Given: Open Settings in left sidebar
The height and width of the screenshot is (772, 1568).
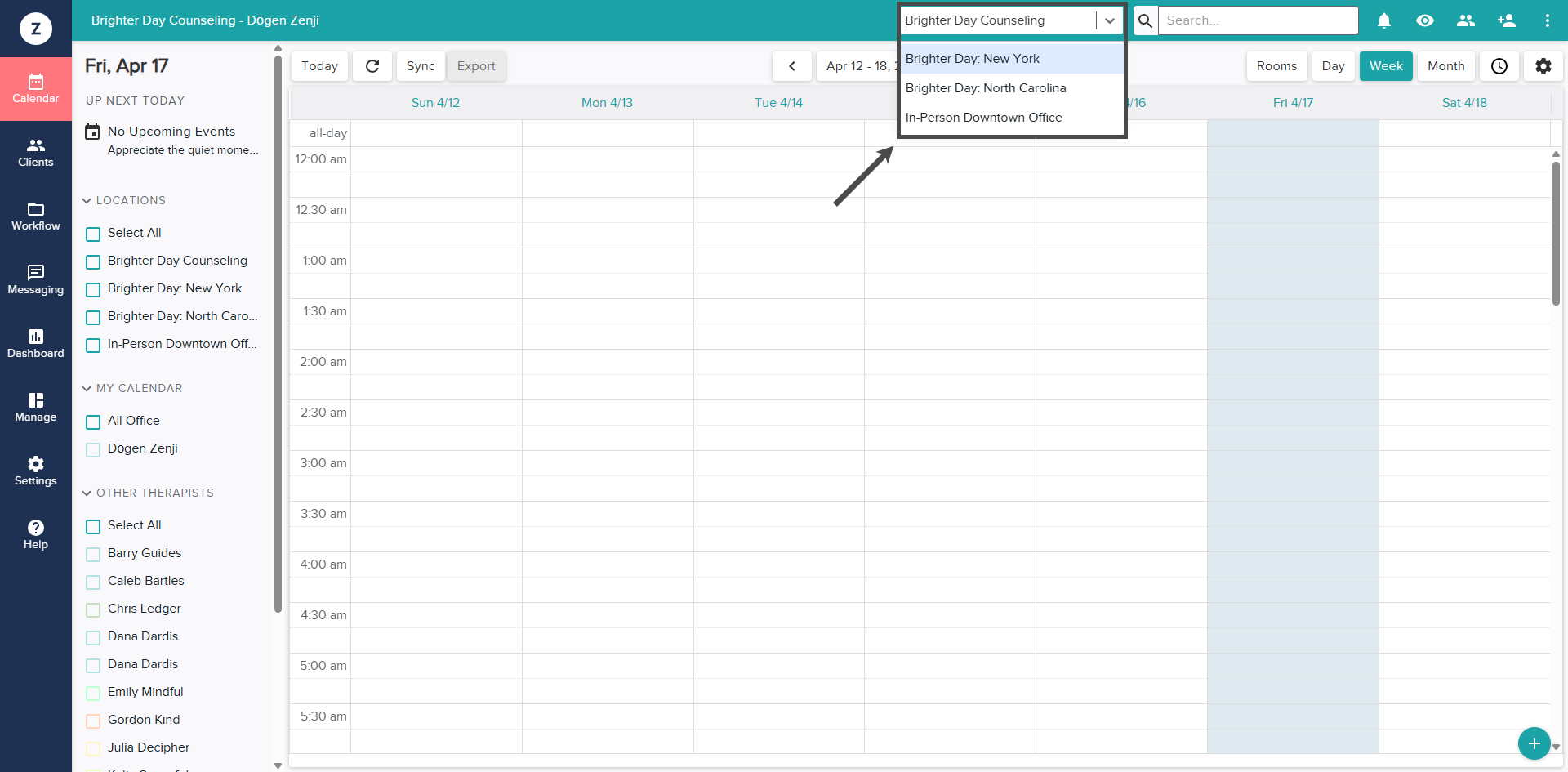Looking at the screenshot, I should point(36,471).
